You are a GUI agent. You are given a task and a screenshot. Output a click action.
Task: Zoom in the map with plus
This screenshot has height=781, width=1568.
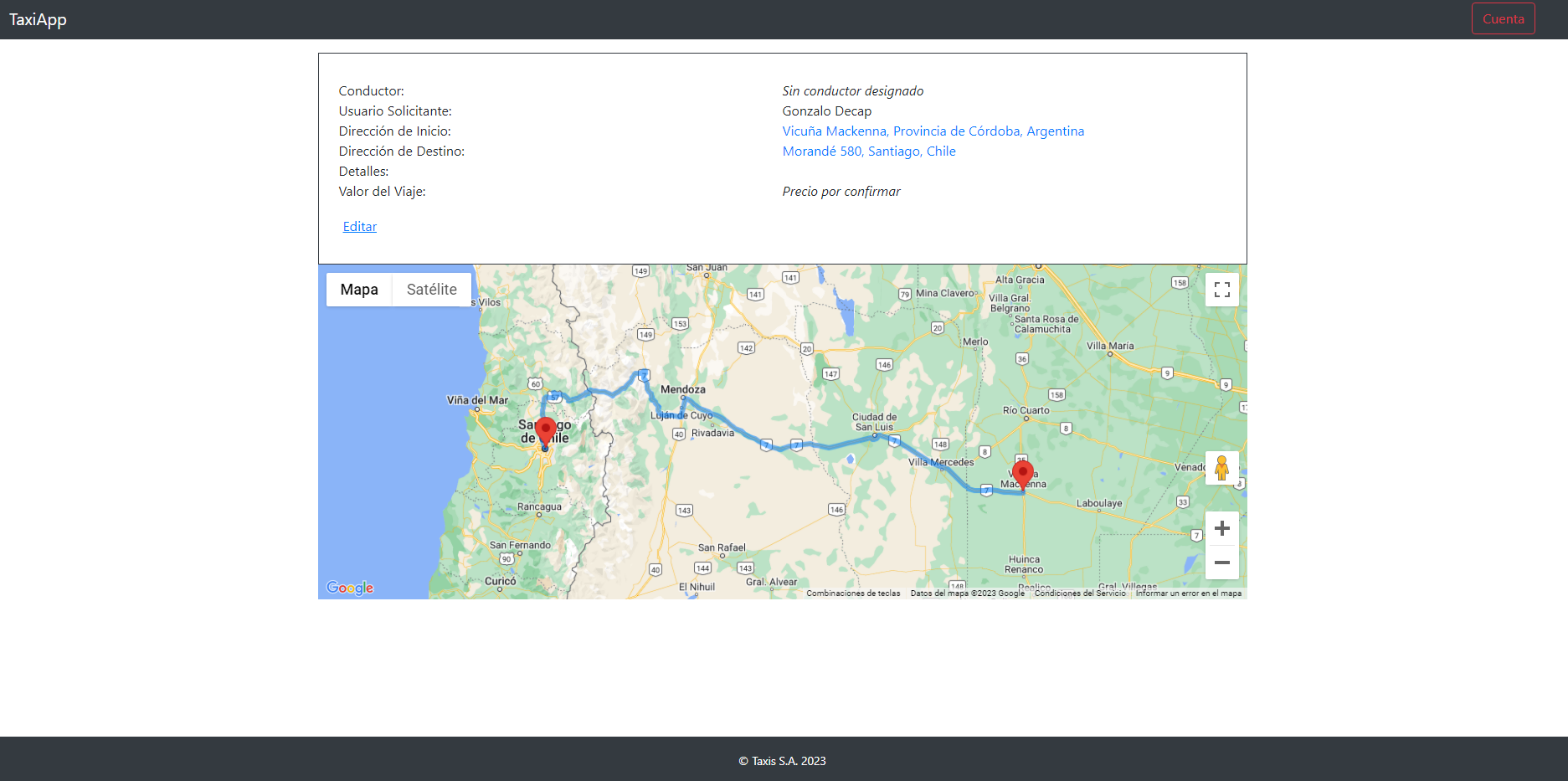(x=1221, y=528)
